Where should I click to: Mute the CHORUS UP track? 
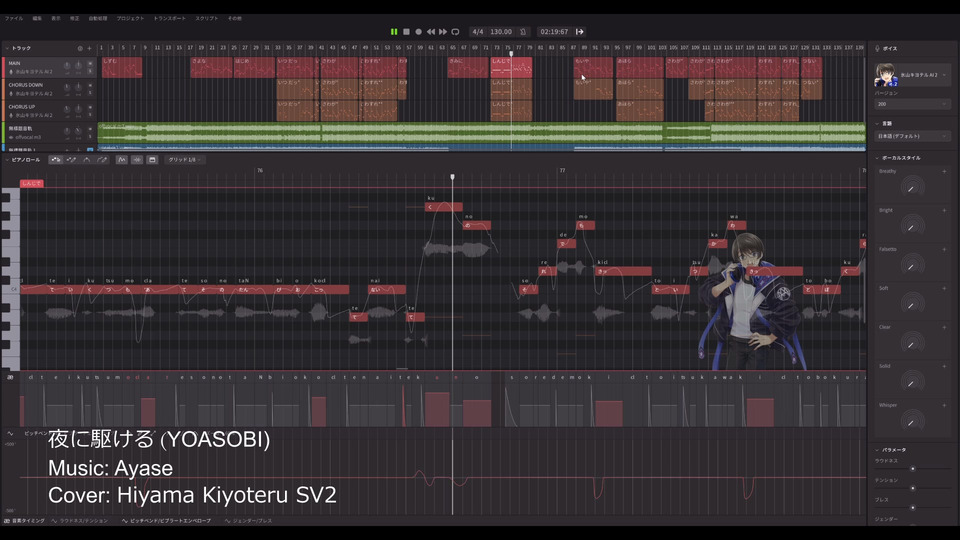coord(90,107)
